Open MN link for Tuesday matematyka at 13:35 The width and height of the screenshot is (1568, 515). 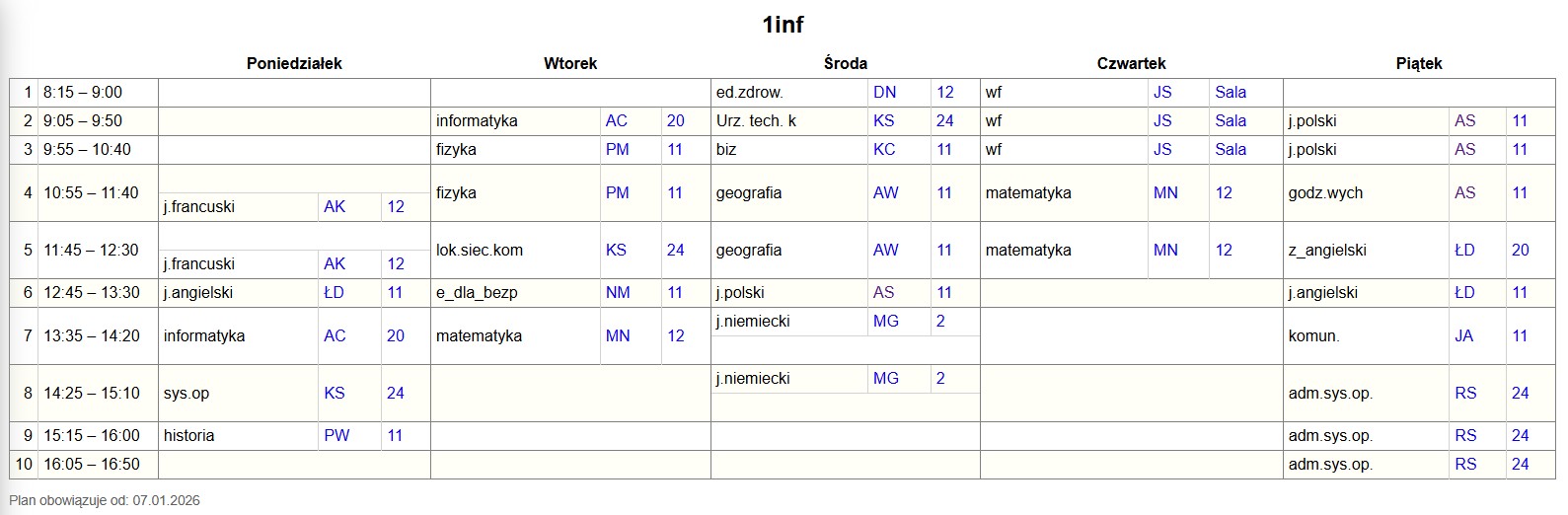618,335
